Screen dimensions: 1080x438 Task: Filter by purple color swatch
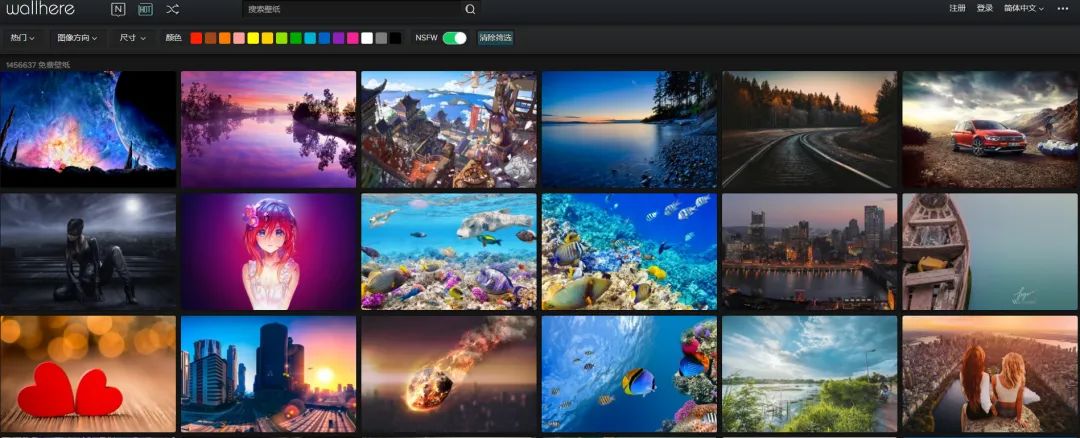pyautogui.click(x=338, y=38)
